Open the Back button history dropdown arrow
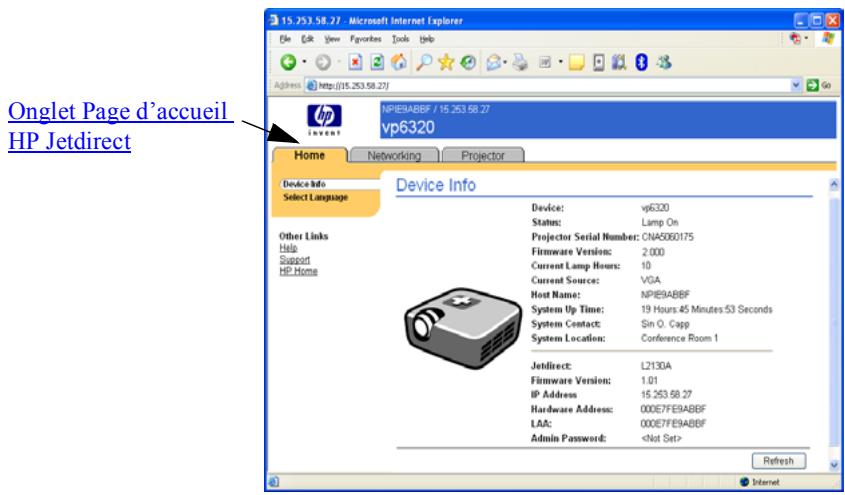Image resolution: width=845 pixels, height=495 pixels. pyautogui.click(x=304, y=62)
